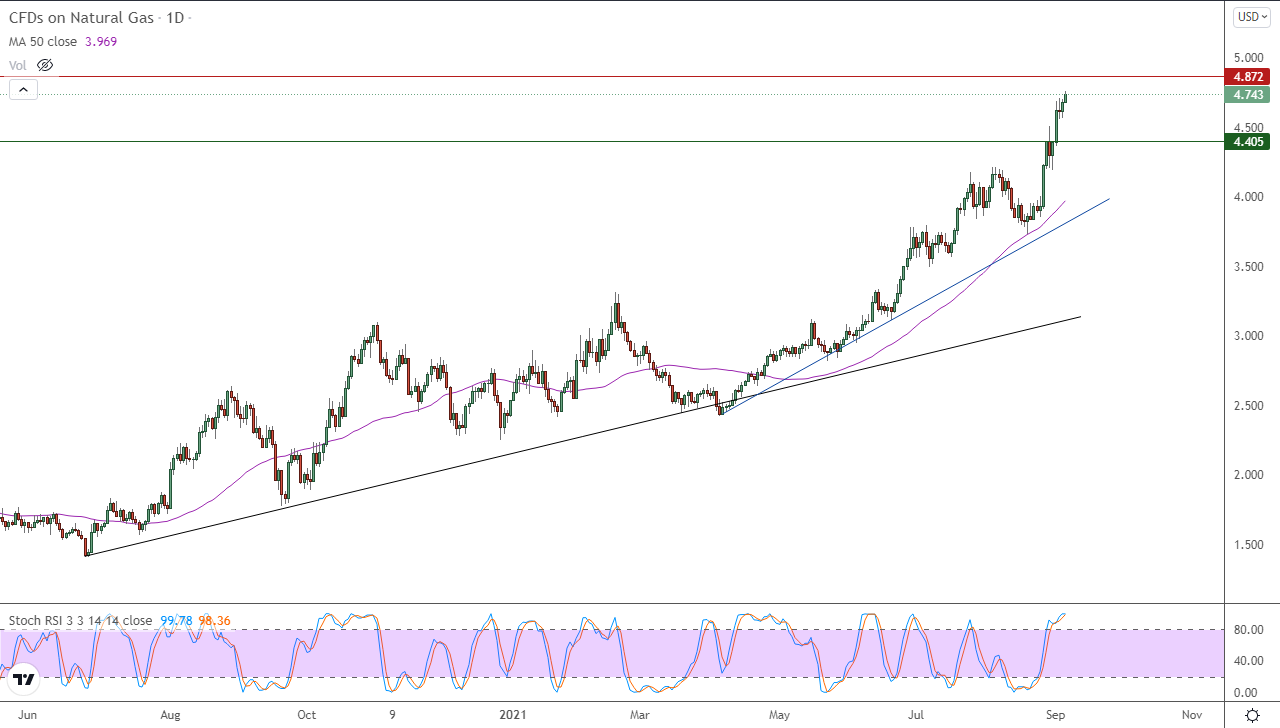
Task: Click the Jul label on time axis
Action: [916, 715]
